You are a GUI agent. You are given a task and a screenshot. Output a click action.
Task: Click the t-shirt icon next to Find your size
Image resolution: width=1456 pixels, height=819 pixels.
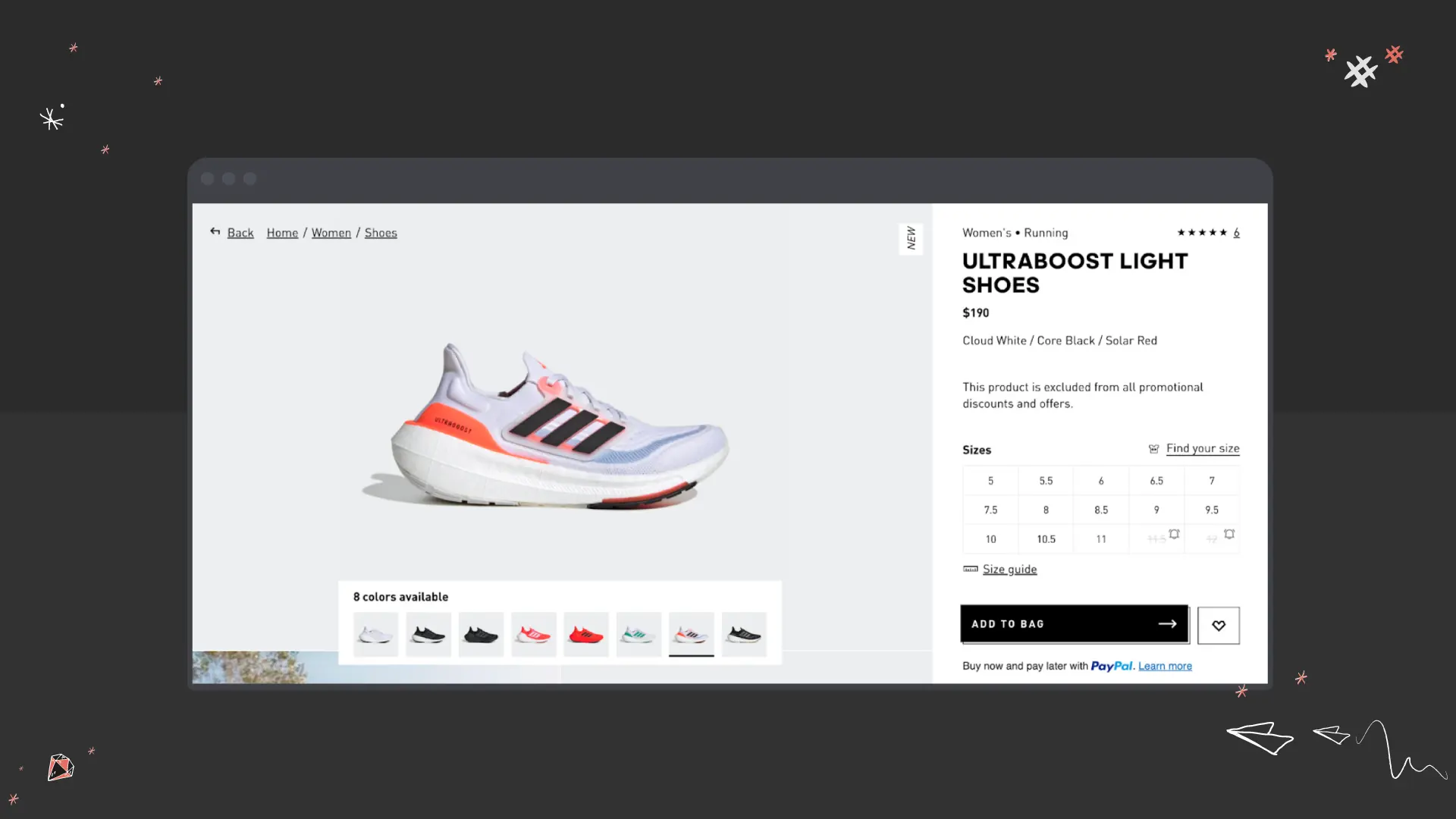coord(1153,448)
